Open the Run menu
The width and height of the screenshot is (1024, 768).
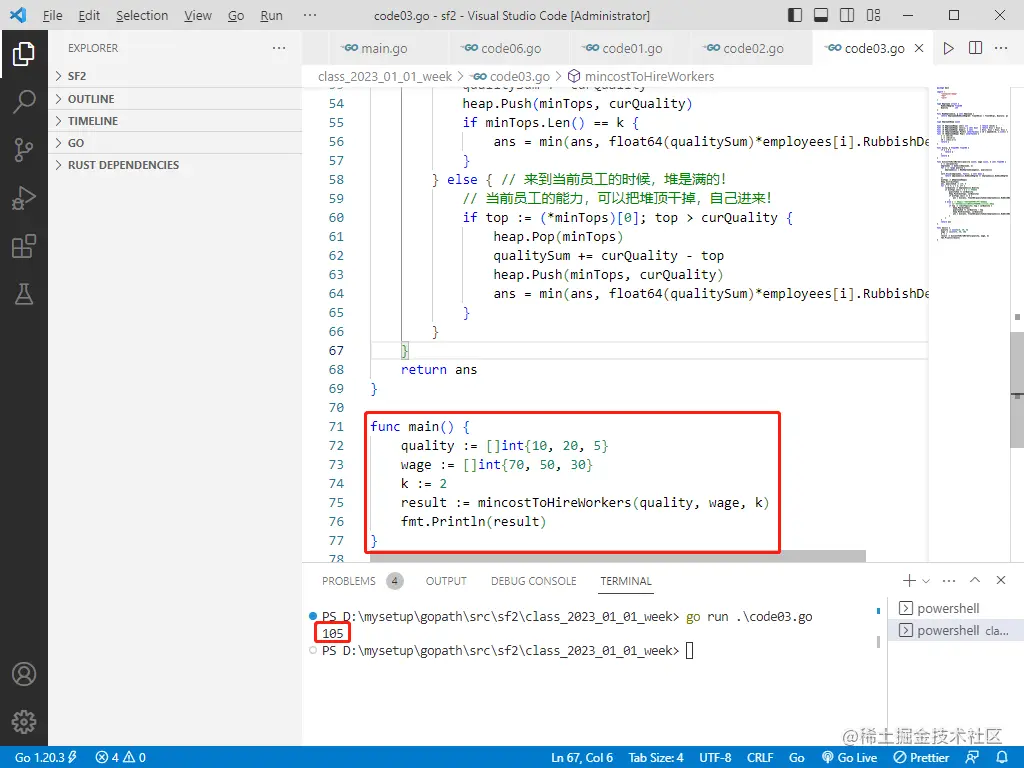pyautogui.click(x=271, y=15)
